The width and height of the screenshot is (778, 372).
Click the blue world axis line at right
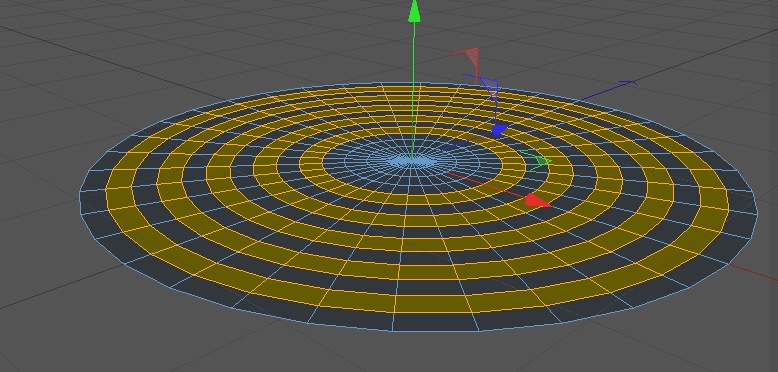(x=608, y=91)
